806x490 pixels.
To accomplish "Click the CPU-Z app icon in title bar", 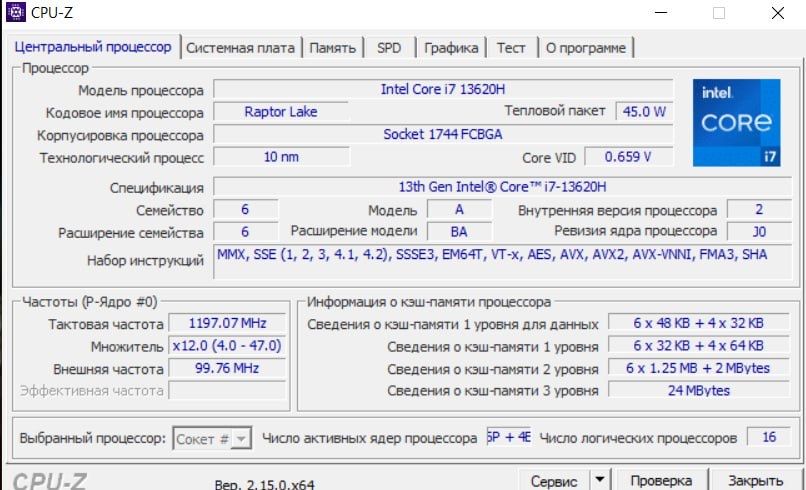I will (15, 12).
